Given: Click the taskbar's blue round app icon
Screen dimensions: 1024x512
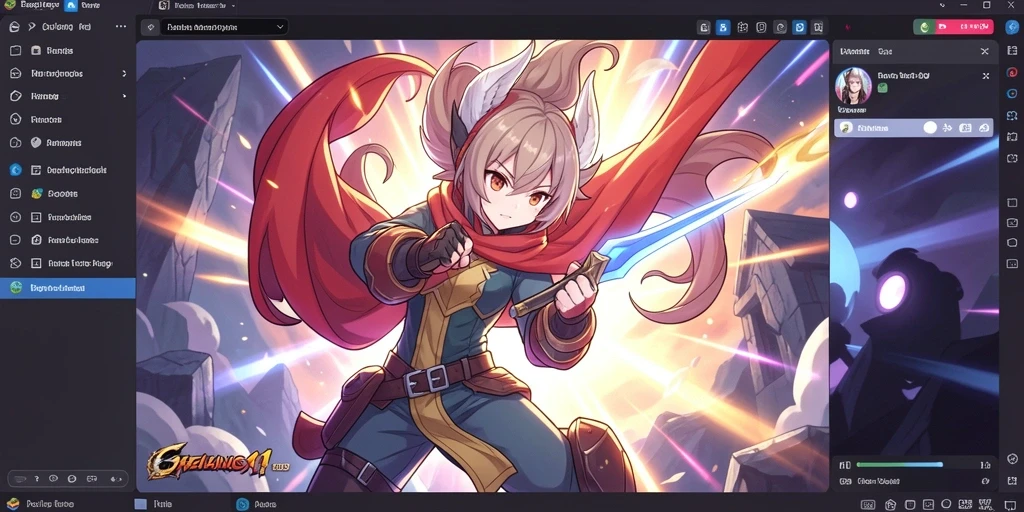Looking at the screenshot, I should (x=243, y=504).
